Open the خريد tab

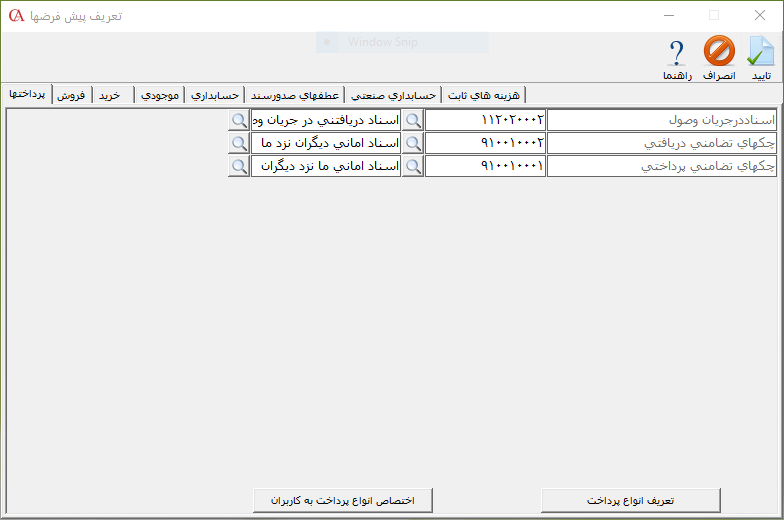click(111, 95)
